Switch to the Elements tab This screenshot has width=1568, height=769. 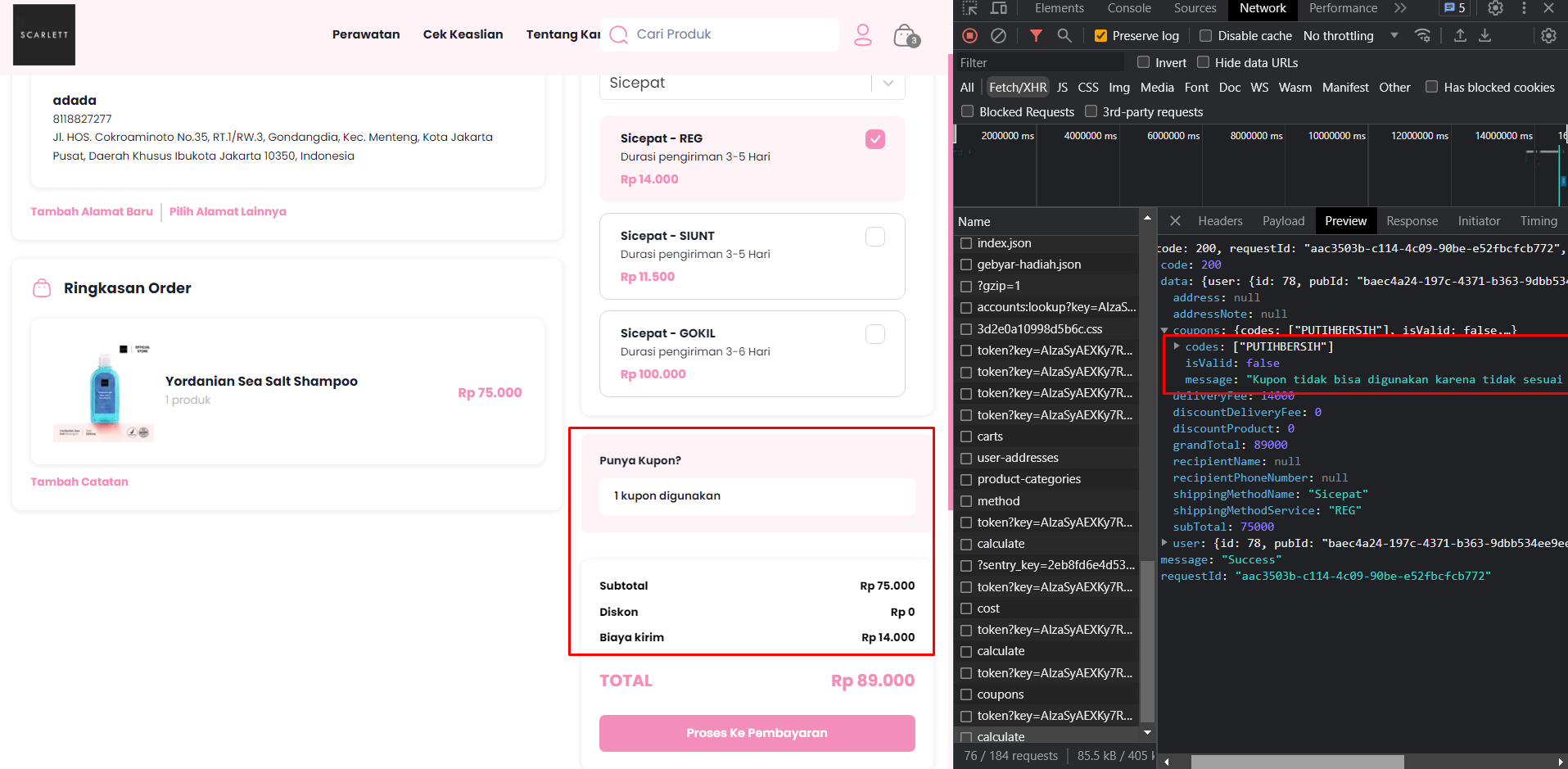(1059, 8)
